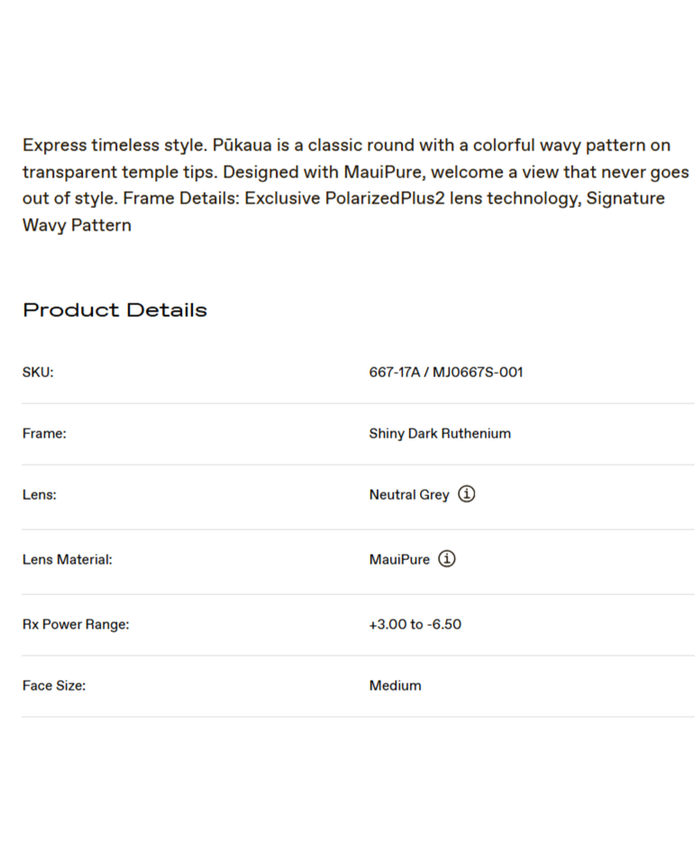This screenshot has height=850, width=700.
Task: Click PolarizedPlus2 in the description text
Action: [384, 198]
